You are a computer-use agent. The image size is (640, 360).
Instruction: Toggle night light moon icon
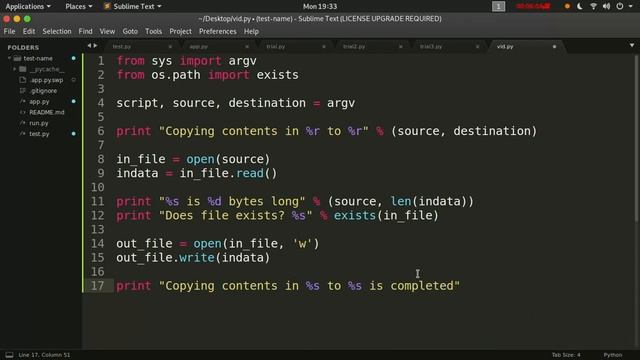point(580,6)
